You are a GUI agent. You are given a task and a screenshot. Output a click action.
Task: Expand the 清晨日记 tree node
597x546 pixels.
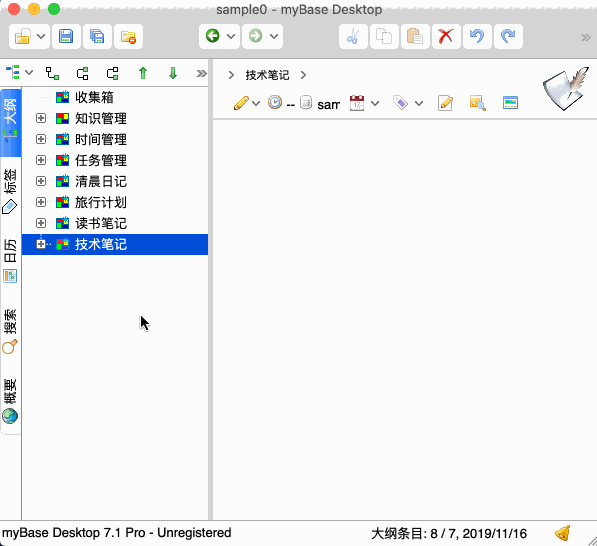click(x=41, y=181)
